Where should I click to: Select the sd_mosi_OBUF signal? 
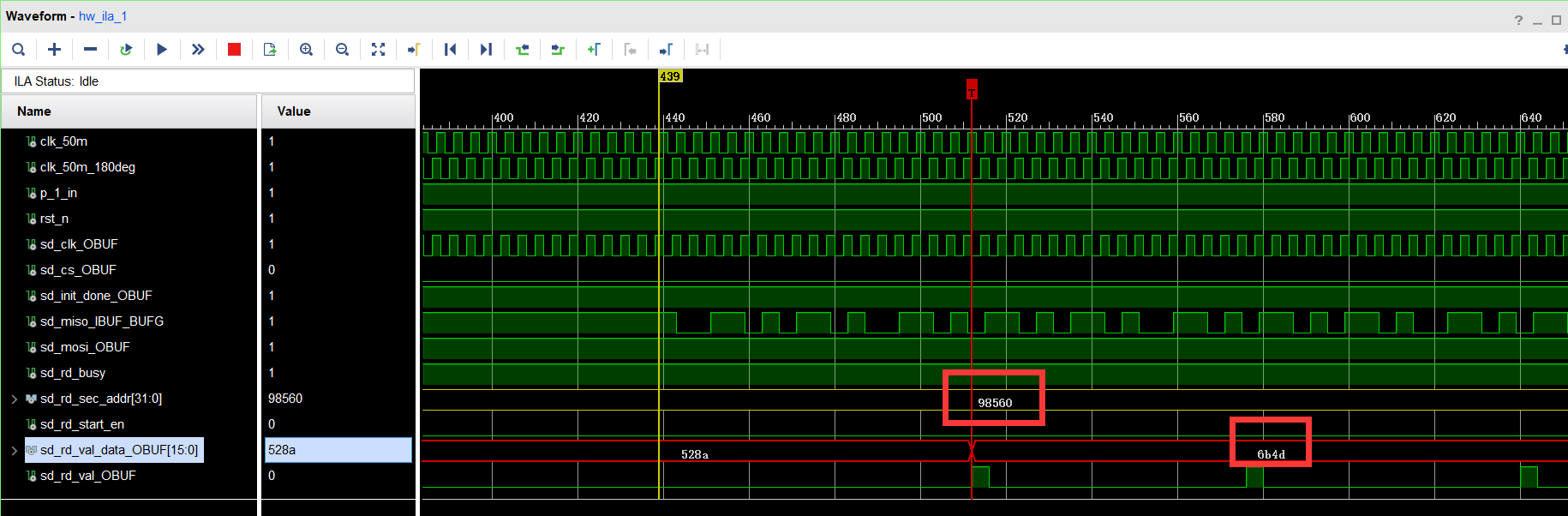(85, 347)
